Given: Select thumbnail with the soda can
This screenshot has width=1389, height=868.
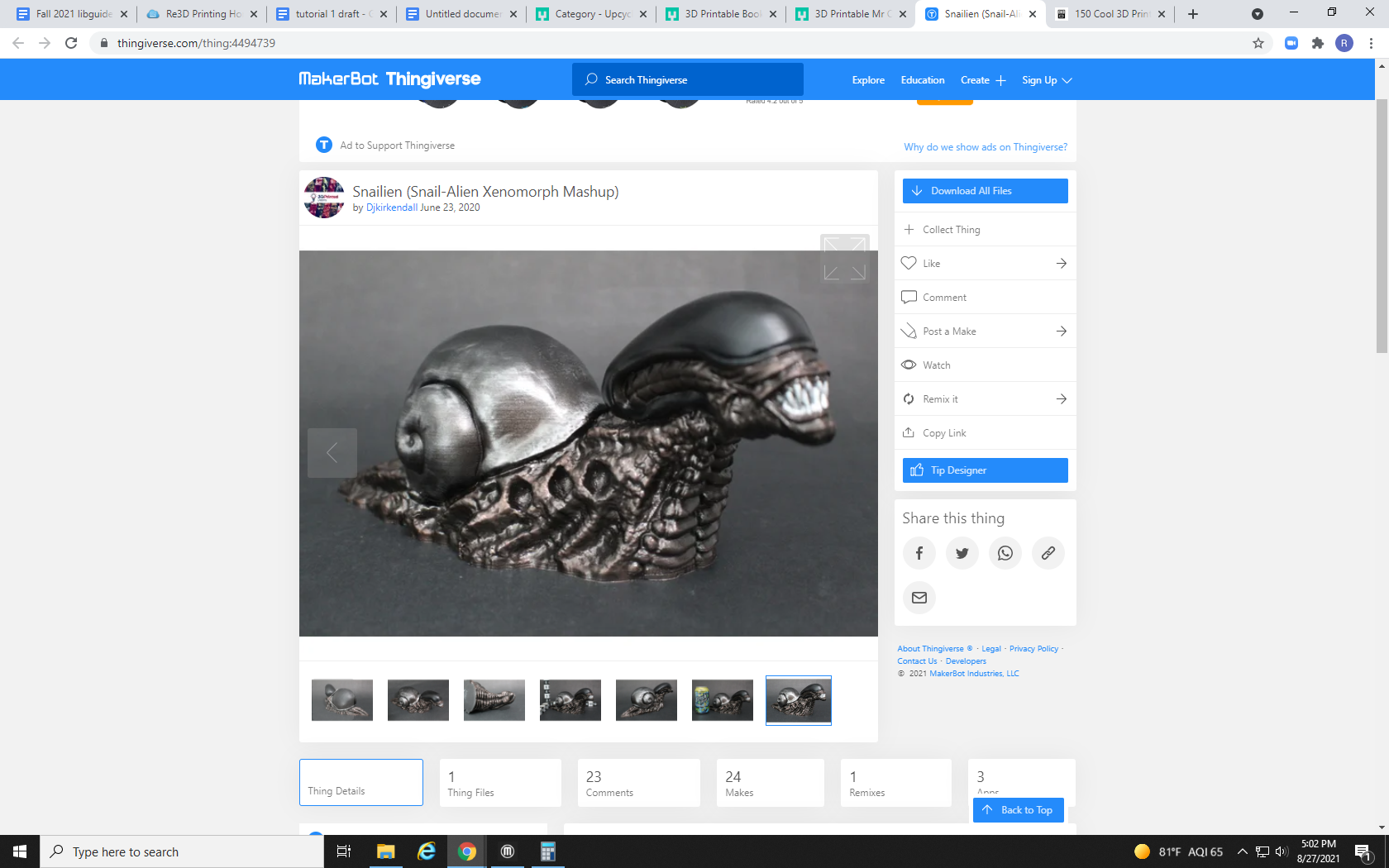Looking at the screenshot, I should coord(723,700).
